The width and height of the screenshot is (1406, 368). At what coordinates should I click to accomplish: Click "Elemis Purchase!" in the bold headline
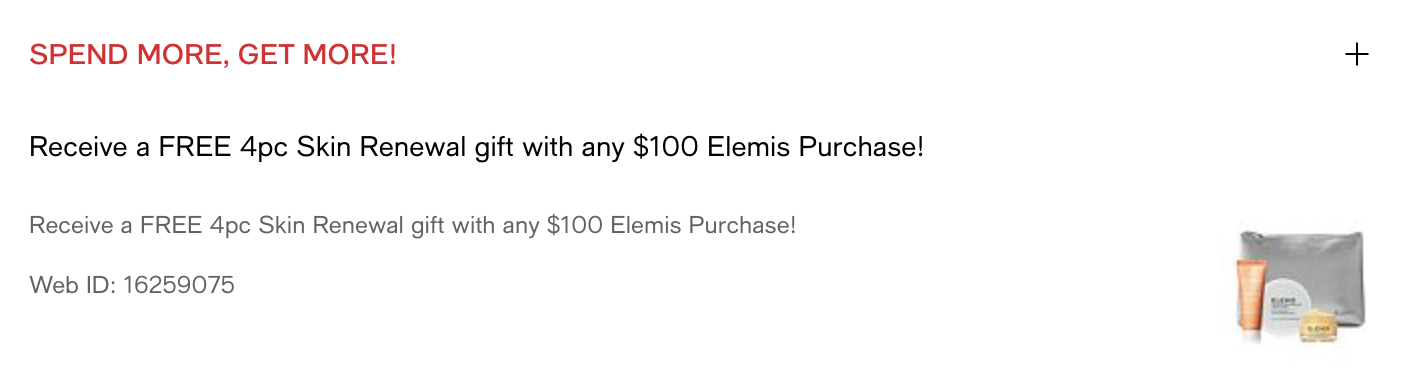click(x=816, y=148)
